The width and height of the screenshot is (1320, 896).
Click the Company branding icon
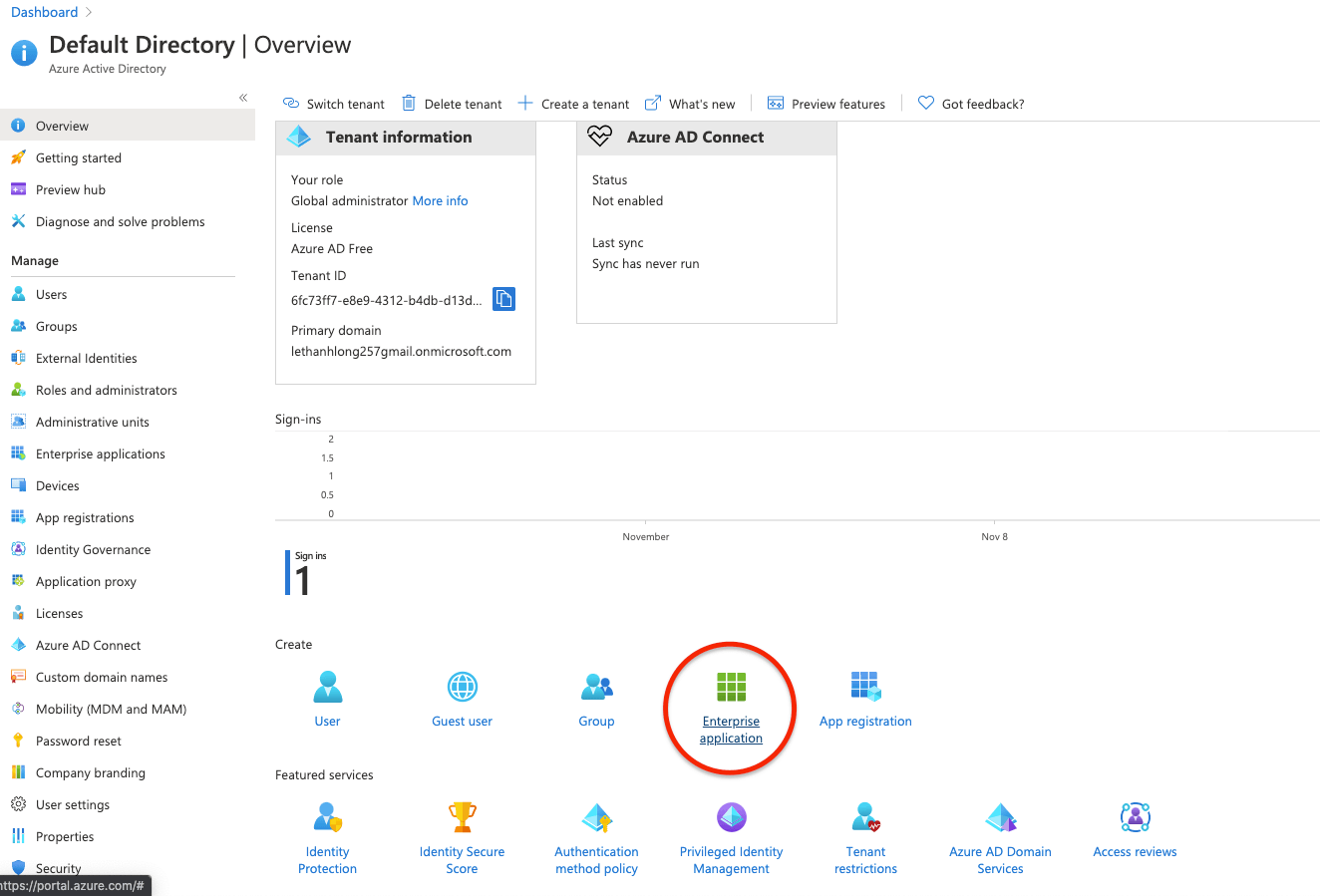coord(18,772)
